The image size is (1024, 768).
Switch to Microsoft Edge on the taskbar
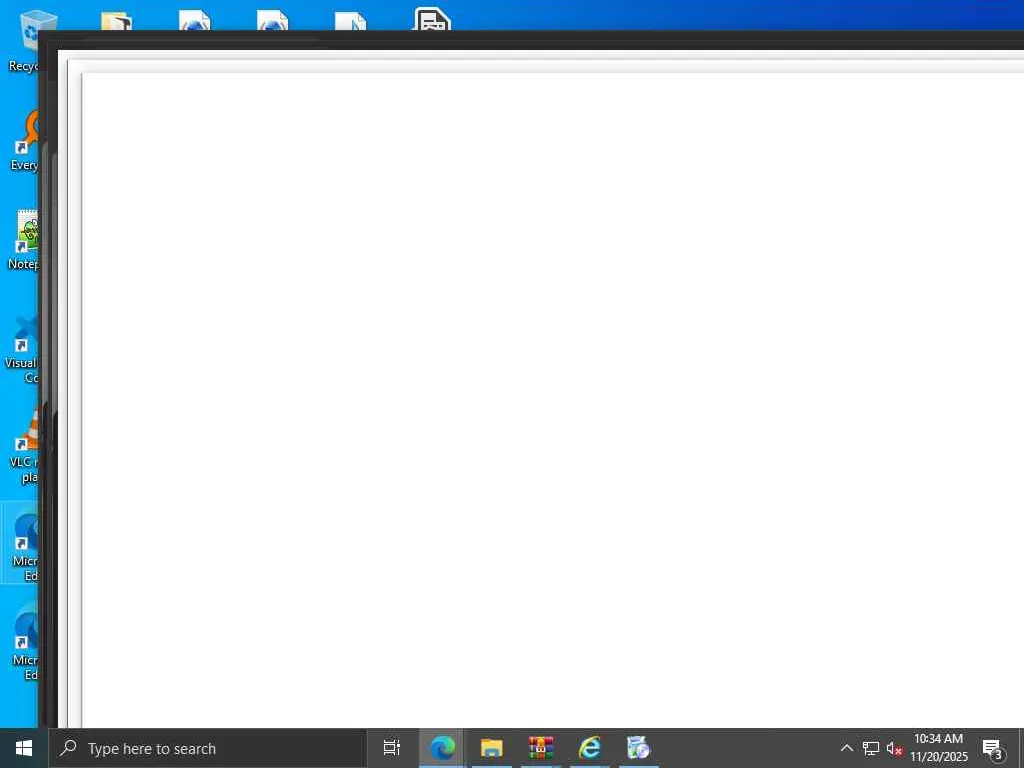442,748
